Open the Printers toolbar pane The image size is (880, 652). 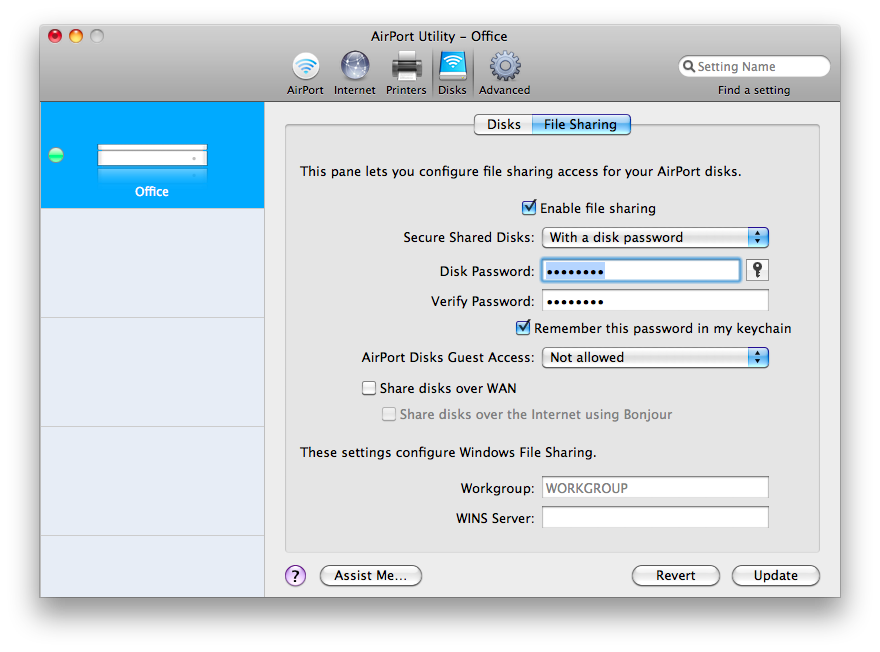(x=406, y=74)
